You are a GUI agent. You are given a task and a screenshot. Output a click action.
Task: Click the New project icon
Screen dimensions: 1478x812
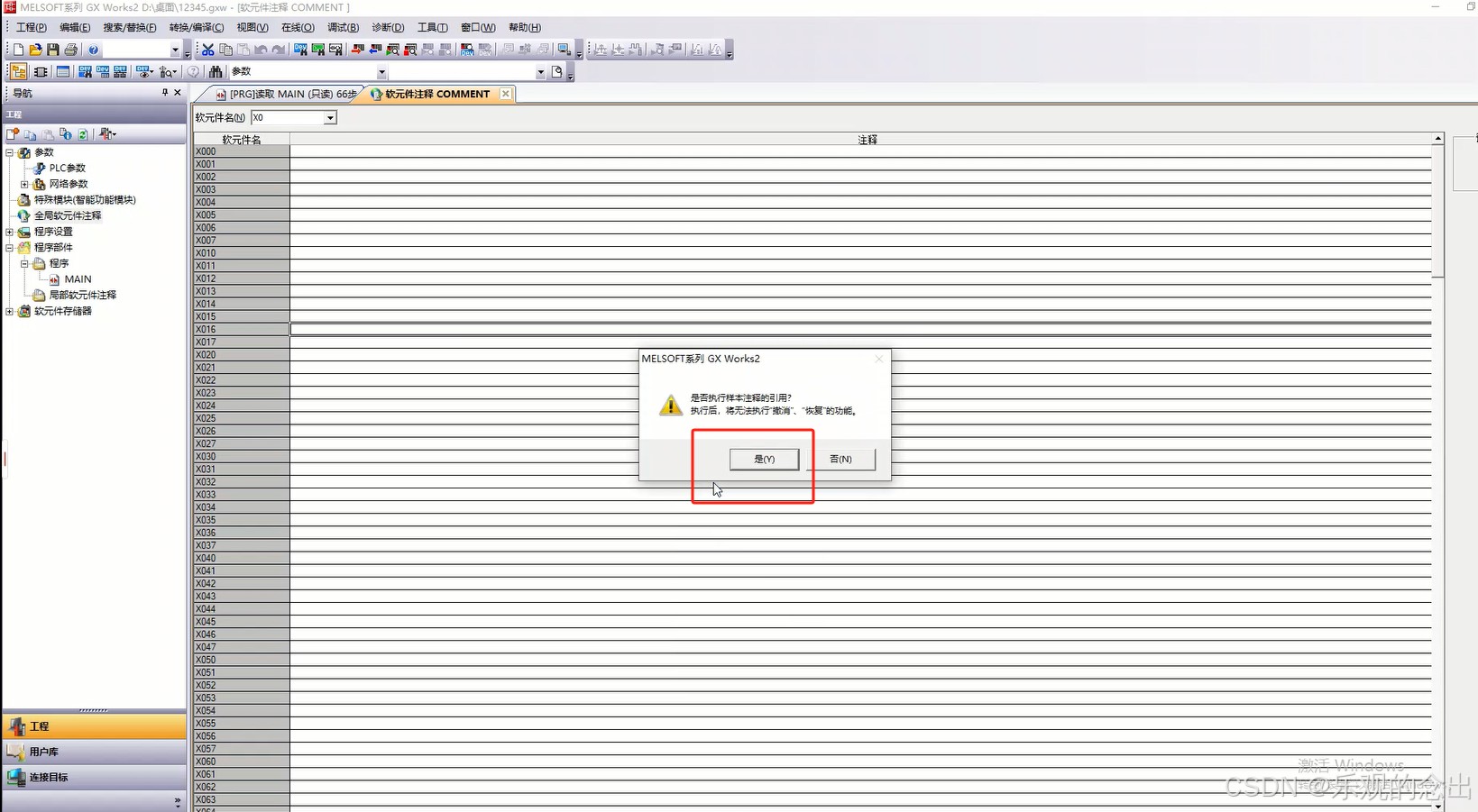click(18, 50)
